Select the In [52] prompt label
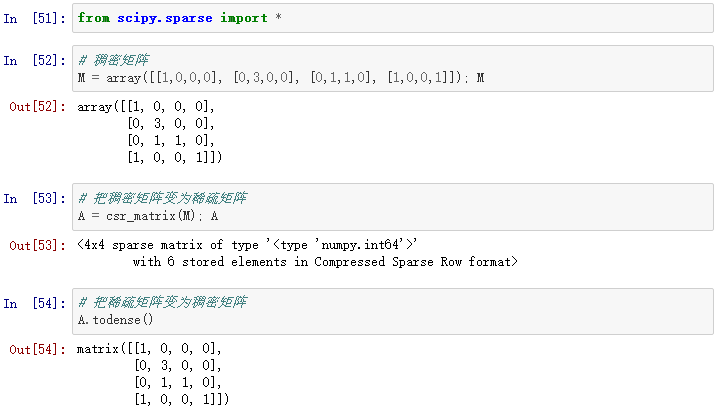 tap(34, 61)
